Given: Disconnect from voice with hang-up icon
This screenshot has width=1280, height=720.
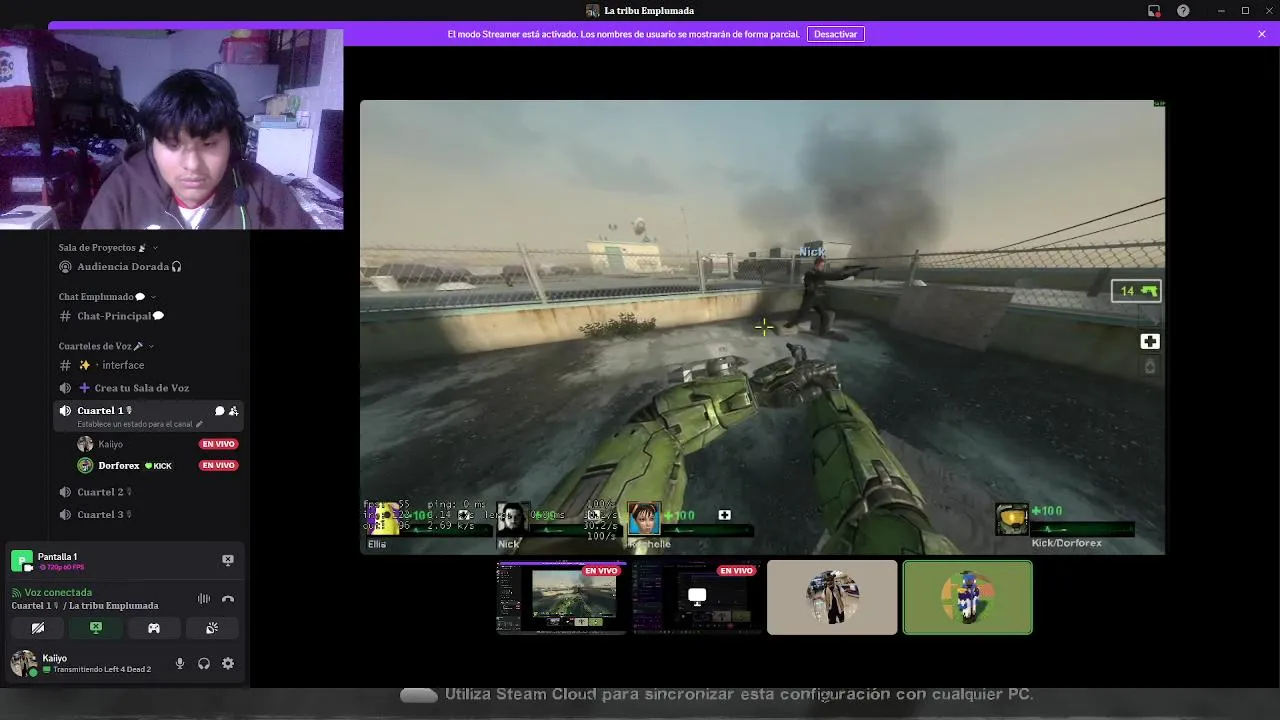Looking at the screenshot, I should [228, 599].
